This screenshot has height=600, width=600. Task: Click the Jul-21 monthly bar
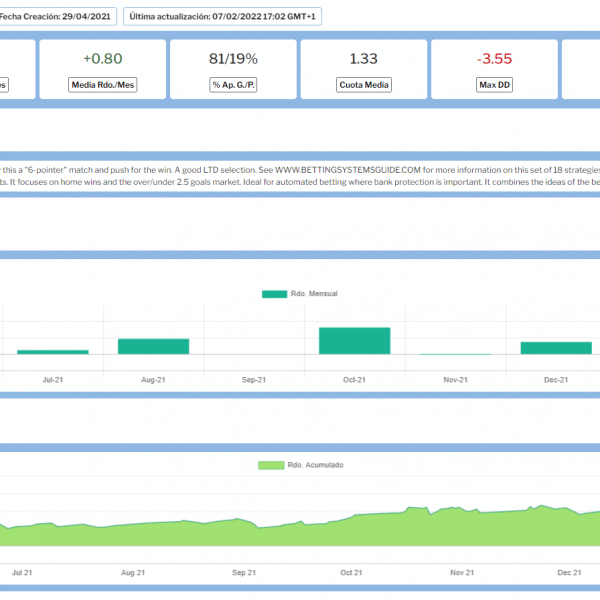pyautogui.click(x=53, y=352)
